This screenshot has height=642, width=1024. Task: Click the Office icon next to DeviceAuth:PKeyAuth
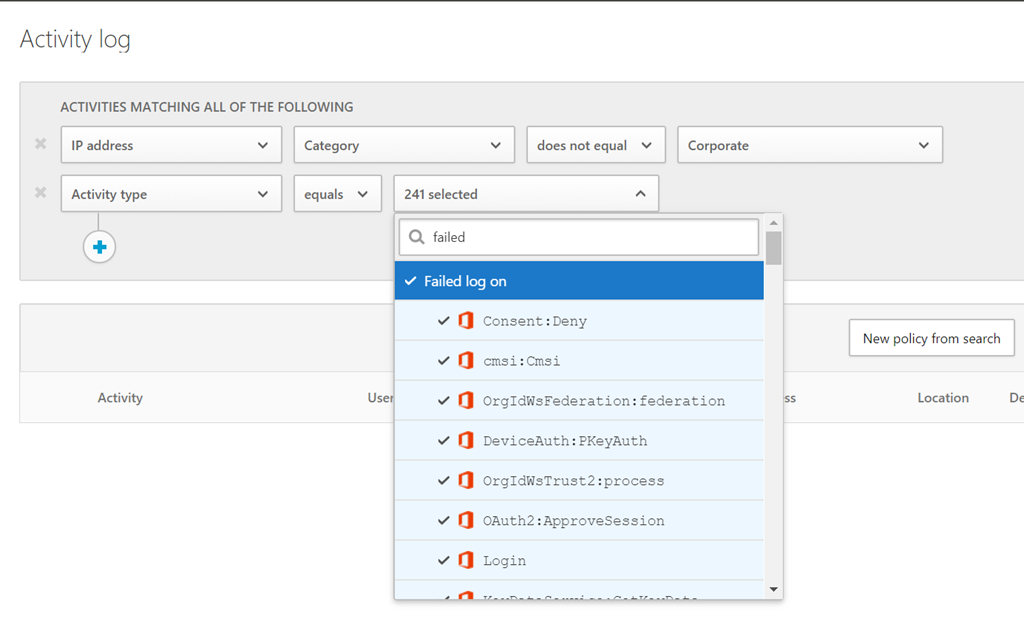pyautogui.click(x=465, y=441)
